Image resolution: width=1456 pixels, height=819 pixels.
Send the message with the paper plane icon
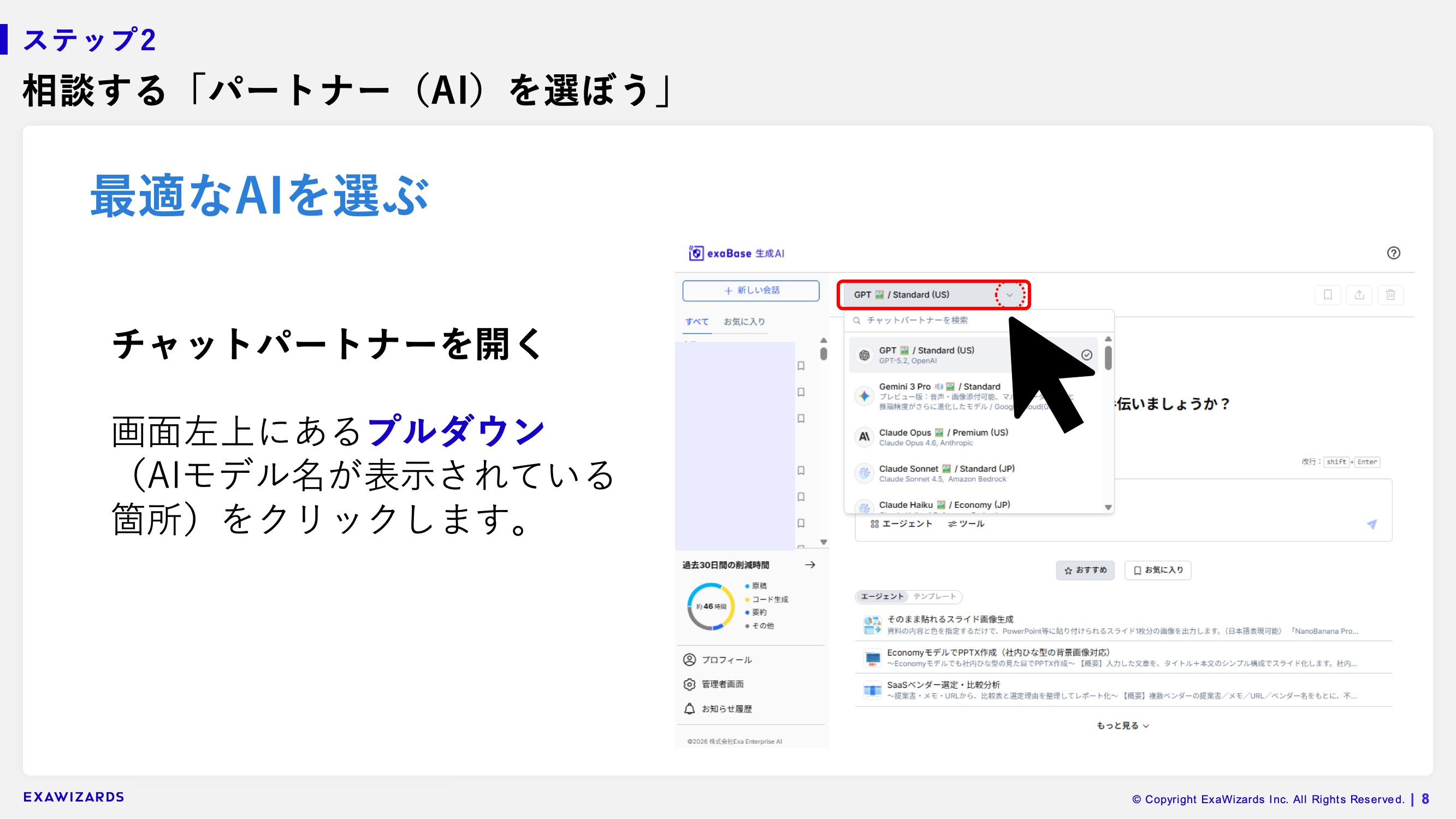coord(1372,524)
